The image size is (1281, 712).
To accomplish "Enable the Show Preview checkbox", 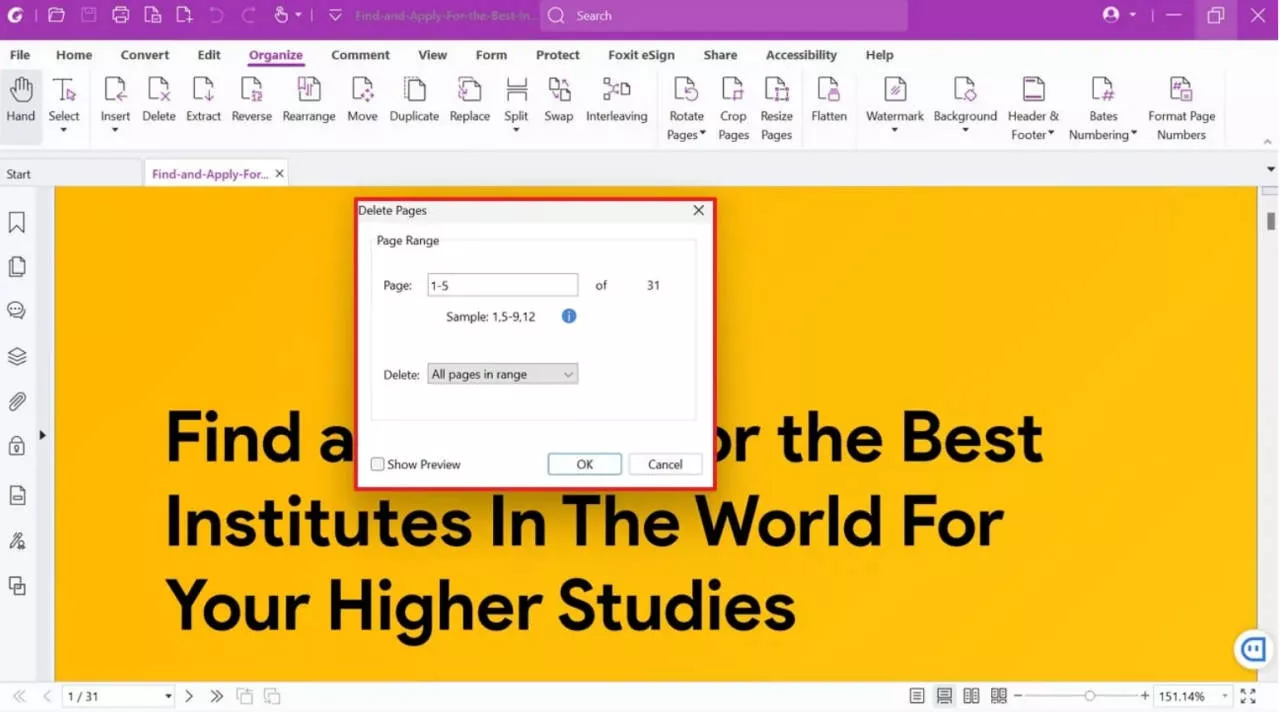I will [377, 464].
